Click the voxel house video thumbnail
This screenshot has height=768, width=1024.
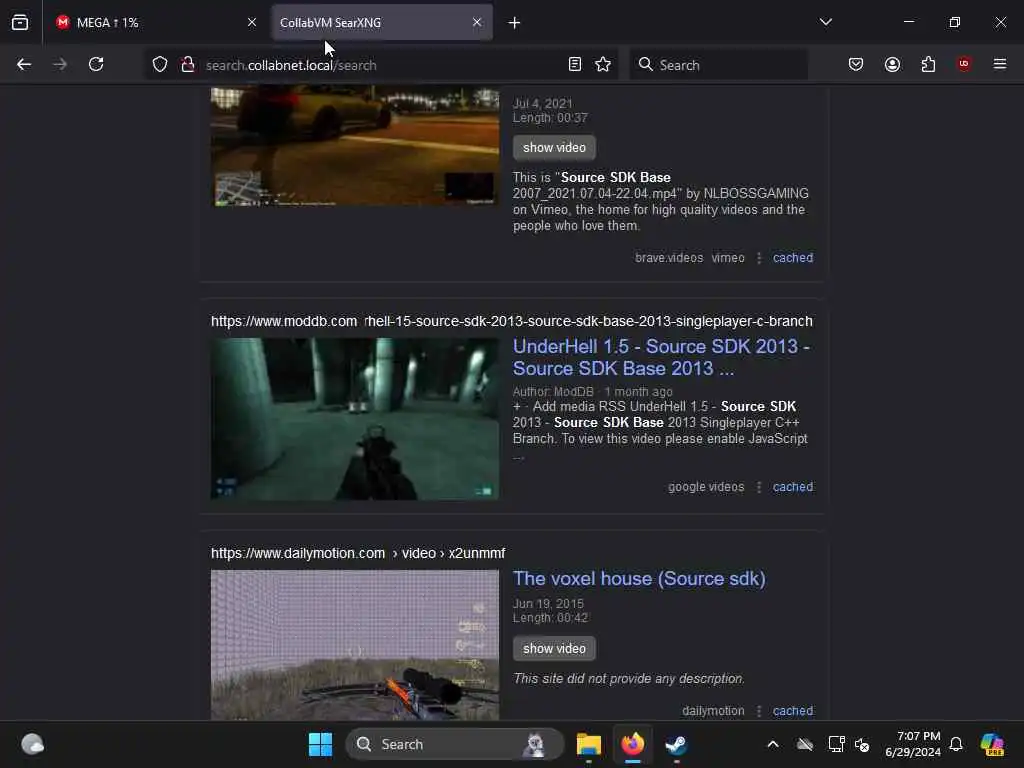click(355, 645)
